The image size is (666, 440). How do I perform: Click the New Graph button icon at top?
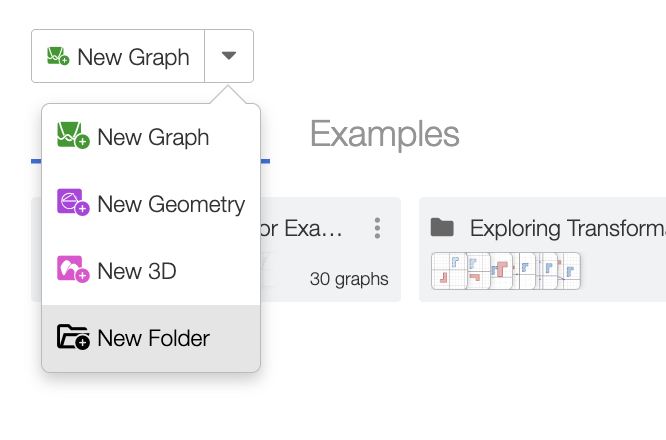click(x=57, y=57)
